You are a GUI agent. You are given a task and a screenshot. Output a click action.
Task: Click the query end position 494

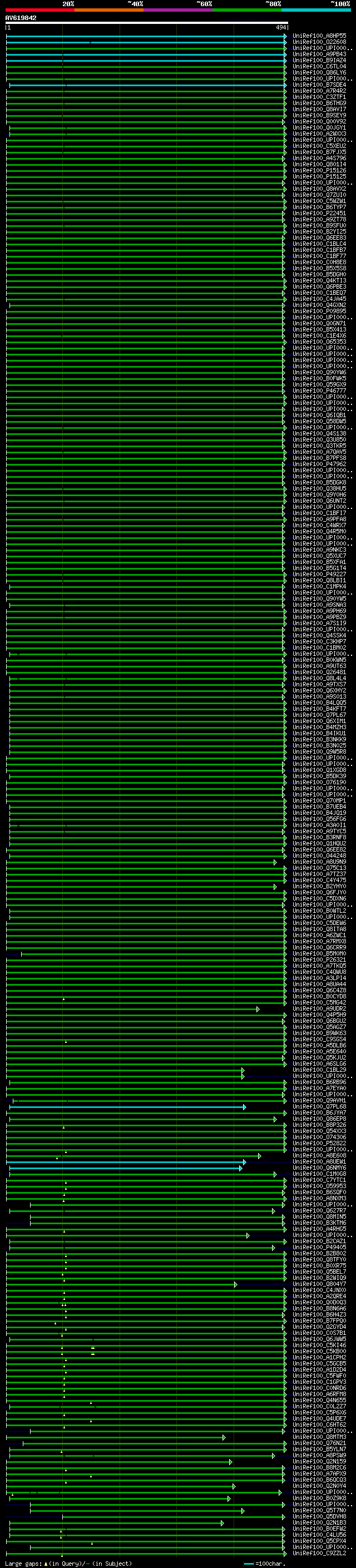click(281, 27)
